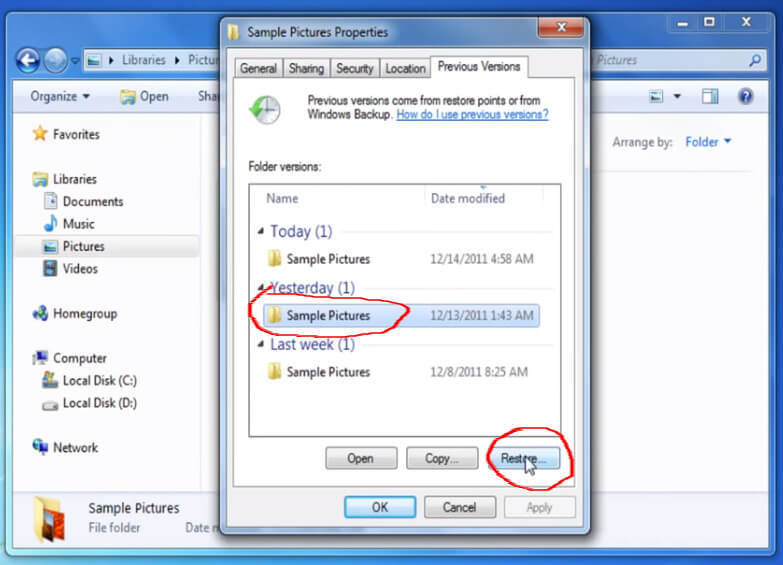Viewport: 783px width, 565px height.
Task: Click the Restore... button
Action: [524, 458]
